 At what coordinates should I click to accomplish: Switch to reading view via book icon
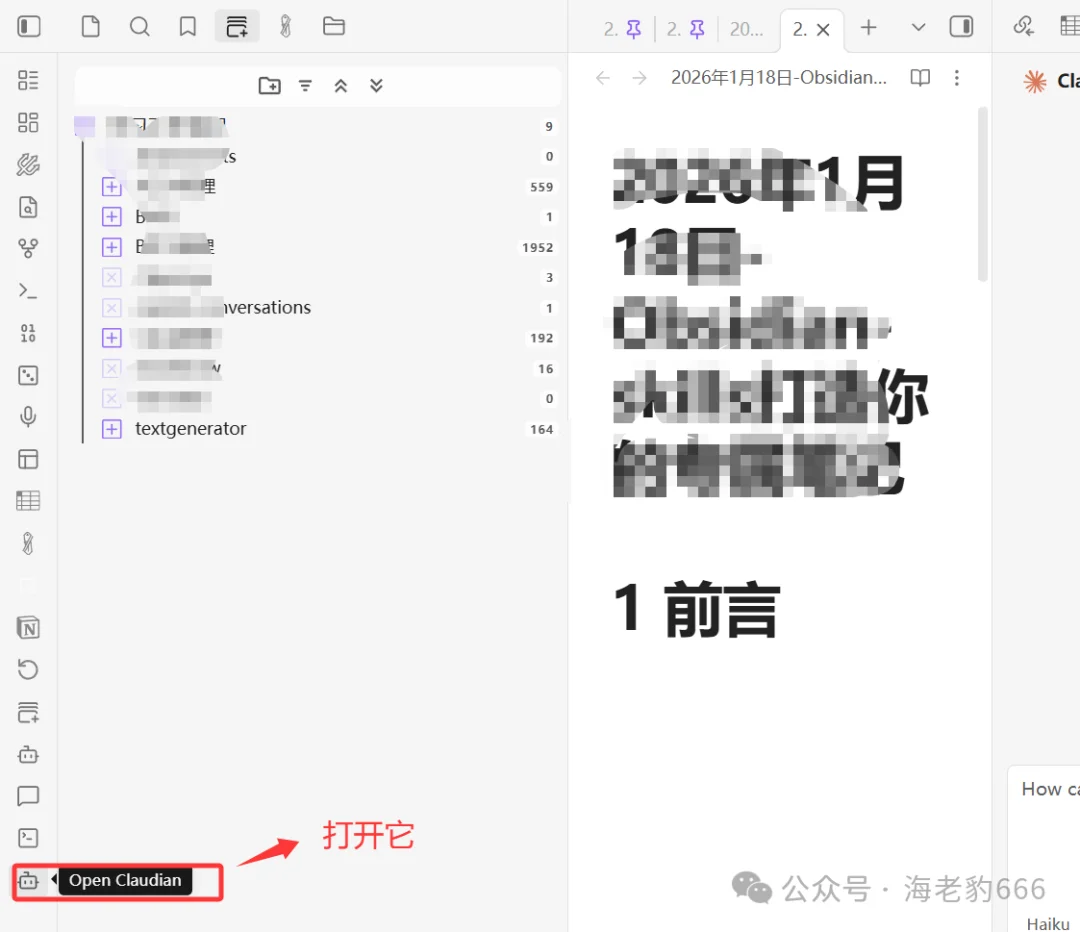click(918, 77)
